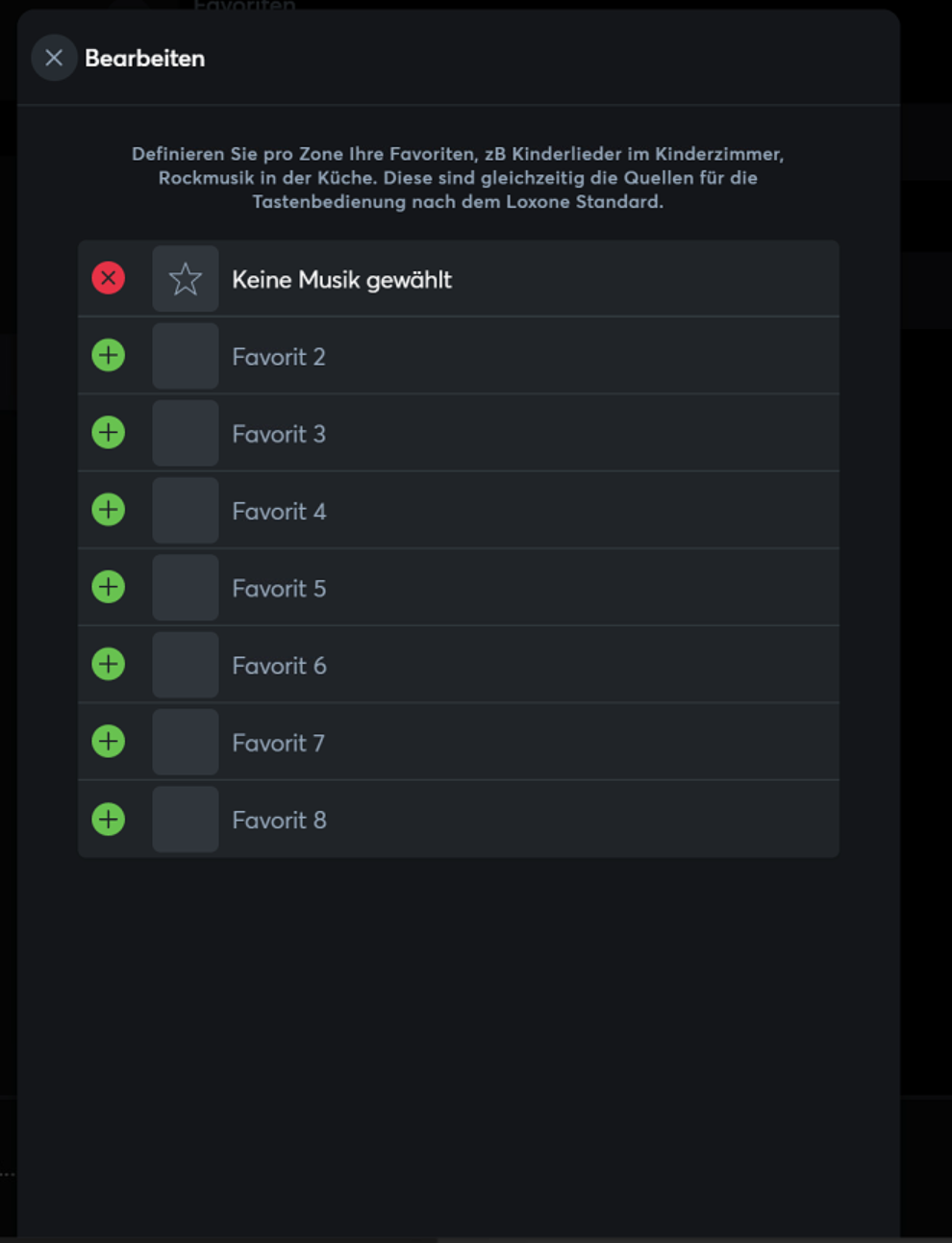Add a favorite using Favorit 3 plus icon

click(109, 432)
